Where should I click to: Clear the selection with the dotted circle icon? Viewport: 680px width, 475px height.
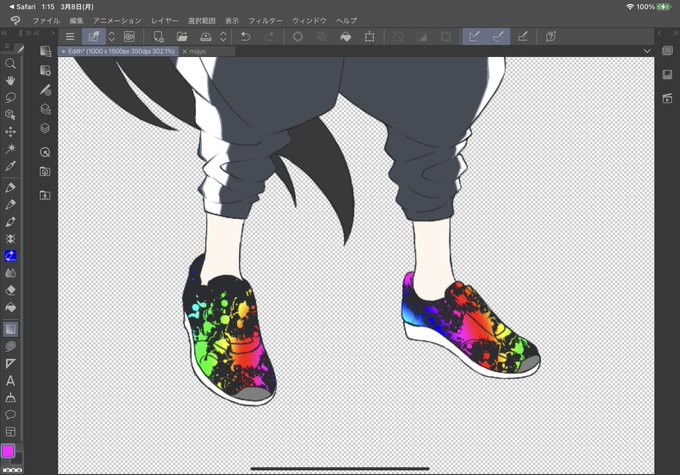click(x=298, y=37)
